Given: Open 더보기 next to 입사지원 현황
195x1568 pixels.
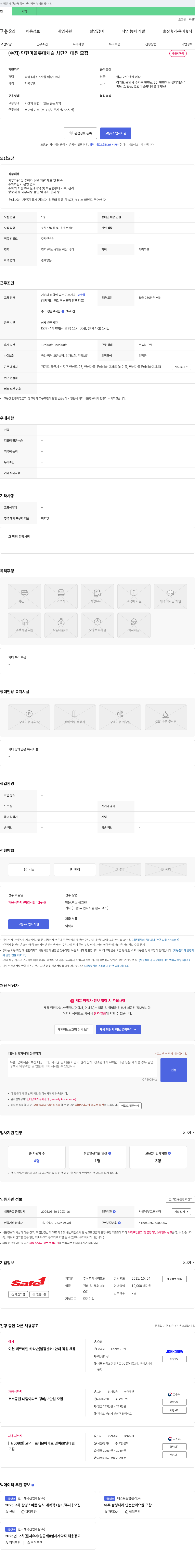Looking at the screenshot, I should point(188,1133).
